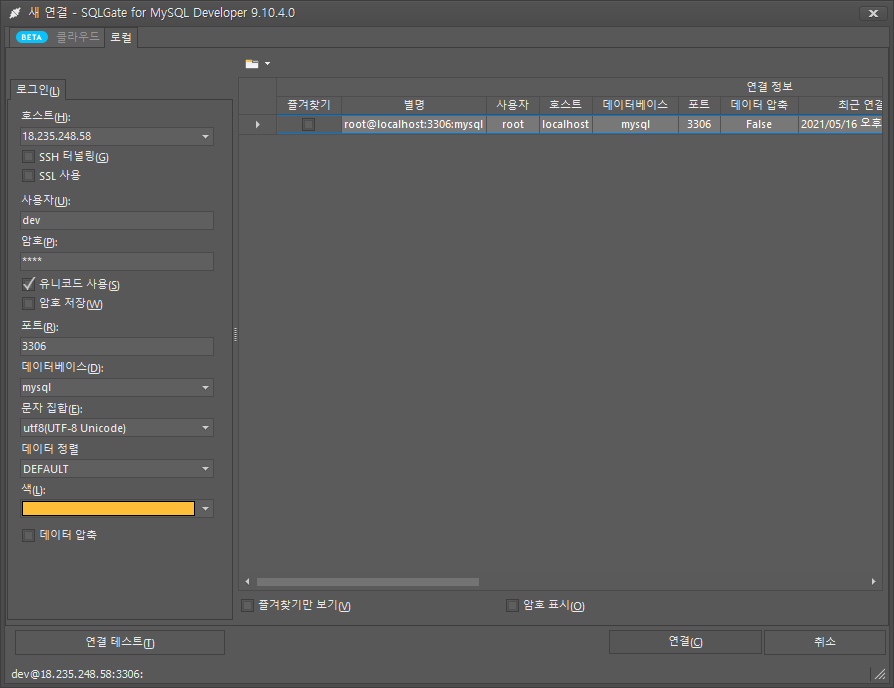Select the 로그인 tab

tap(38, 89)
